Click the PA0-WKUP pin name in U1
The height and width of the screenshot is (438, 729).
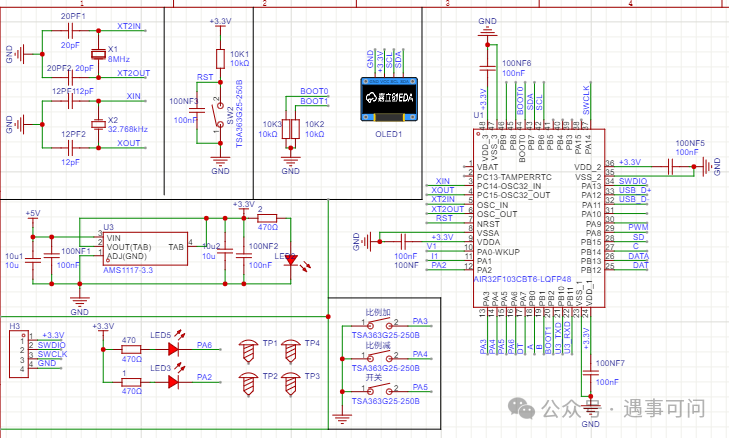(x=498, y=252)
